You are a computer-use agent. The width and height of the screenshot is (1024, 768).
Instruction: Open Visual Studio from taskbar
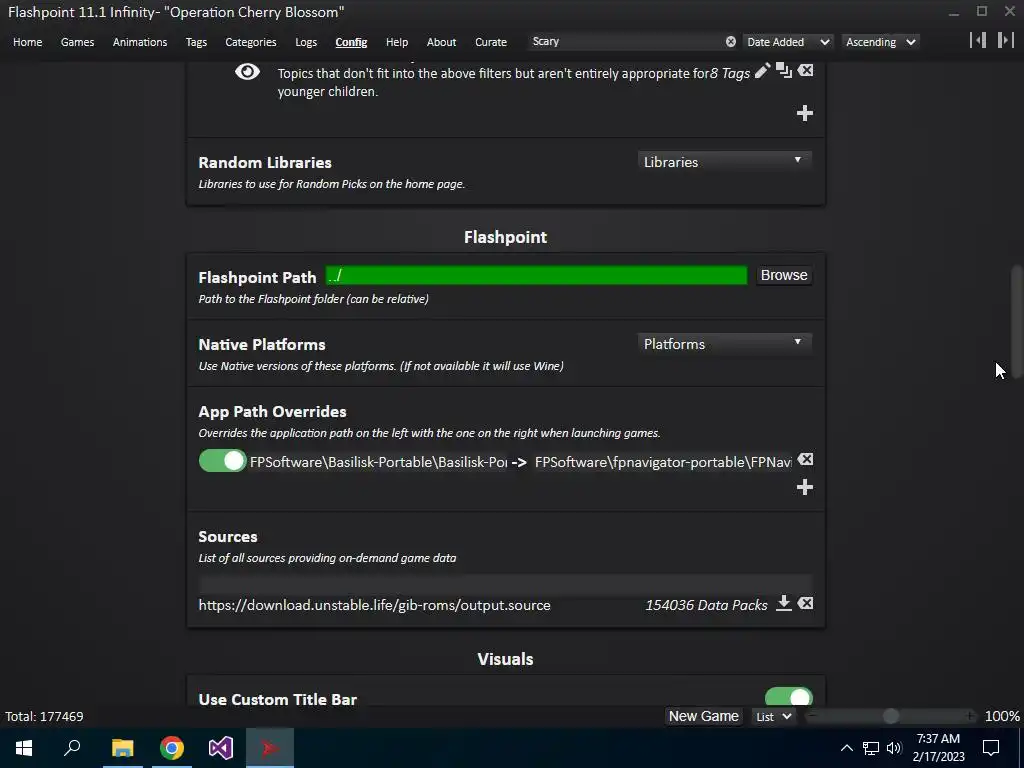[x=221, y=748]
